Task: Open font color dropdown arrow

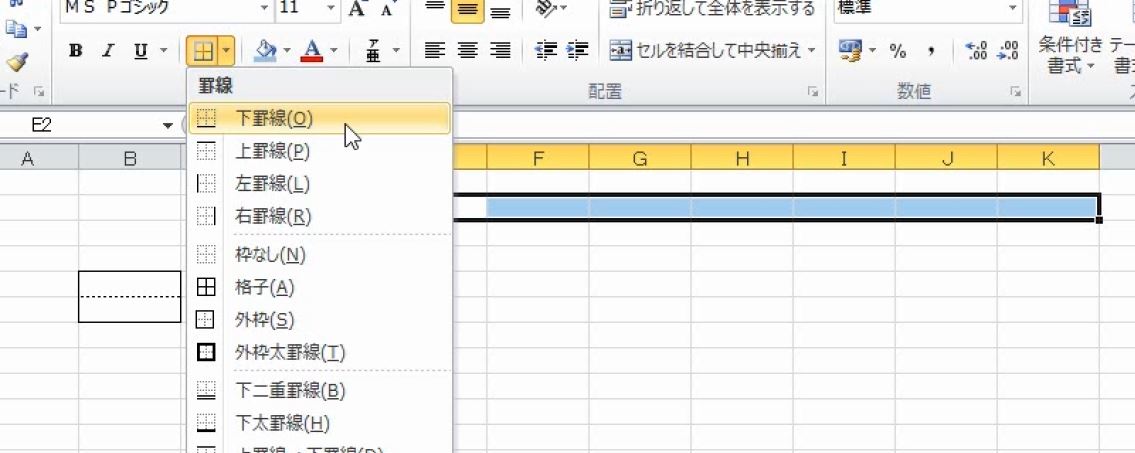Action: 334,51
